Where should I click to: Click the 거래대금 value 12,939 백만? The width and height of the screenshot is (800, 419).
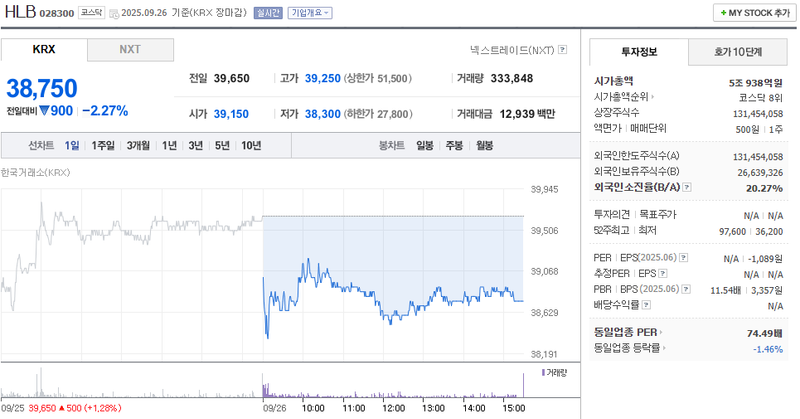pyautogui.click(x=527, y=114)
